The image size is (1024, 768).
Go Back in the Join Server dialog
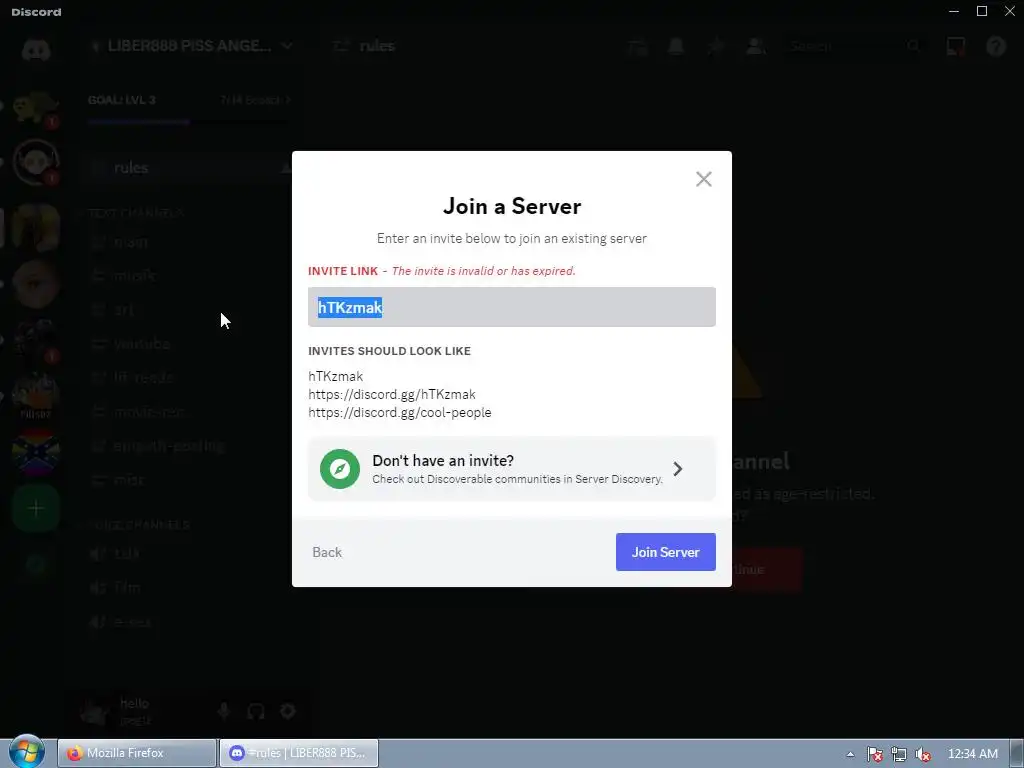(327, 552)
